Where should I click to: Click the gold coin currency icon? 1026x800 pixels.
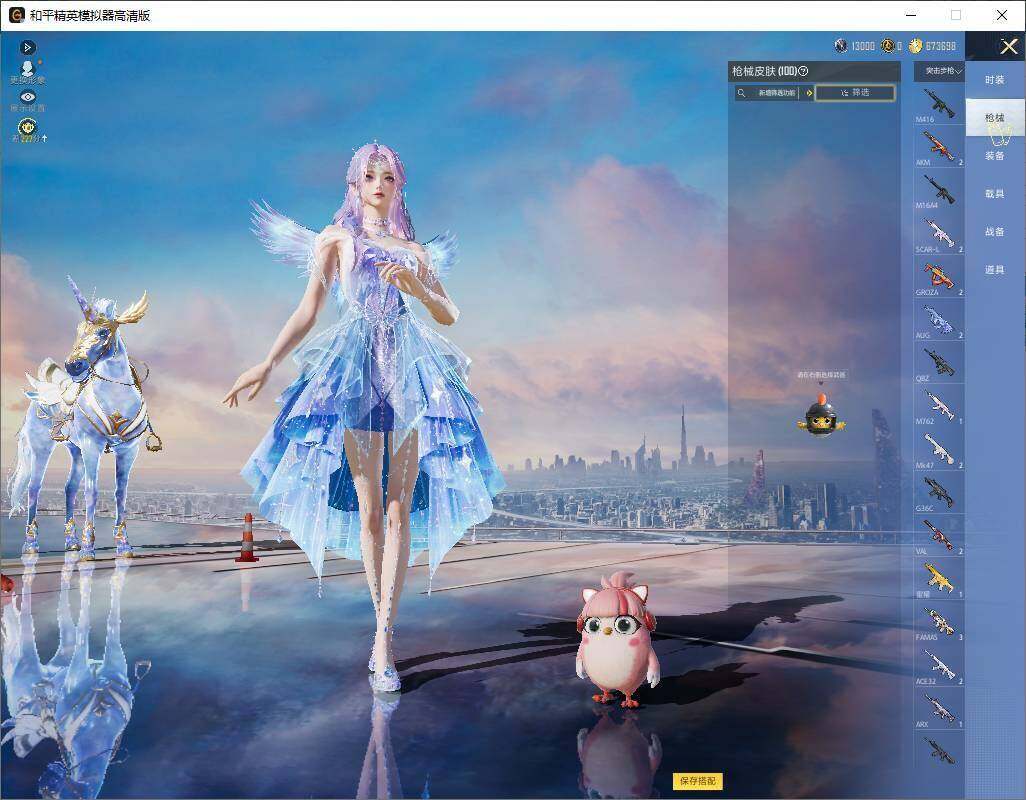915,45
